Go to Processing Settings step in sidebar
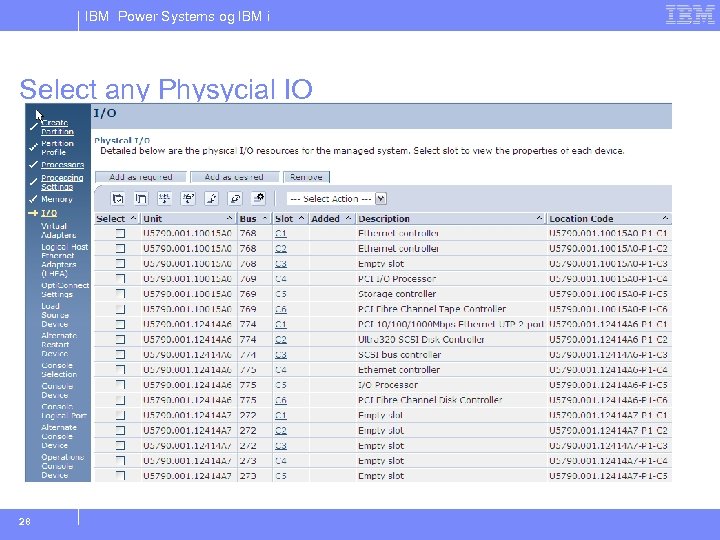Image resolution: width=720 pixels, height=540 pixels. point(62,182)
